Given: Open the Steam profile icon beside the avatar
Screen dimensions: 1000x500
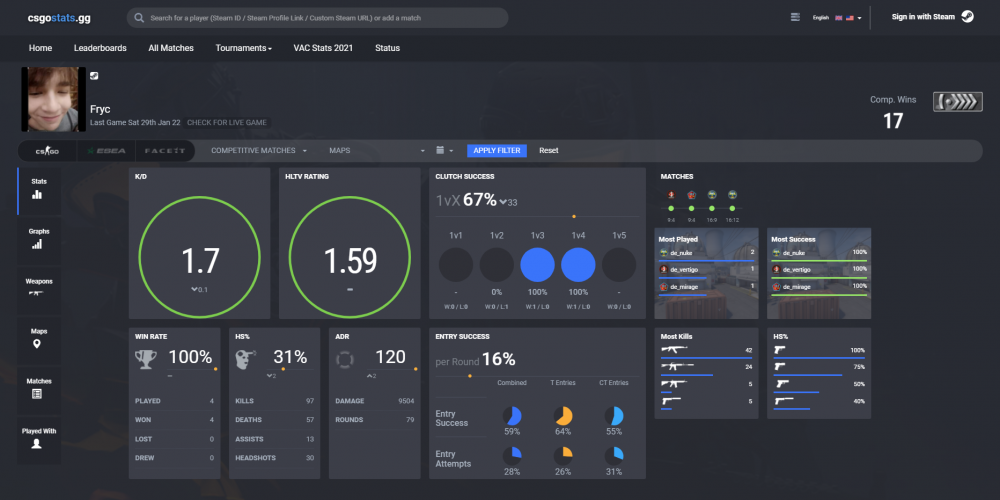Looking at the screenshot, I should (x=94, y=76).
